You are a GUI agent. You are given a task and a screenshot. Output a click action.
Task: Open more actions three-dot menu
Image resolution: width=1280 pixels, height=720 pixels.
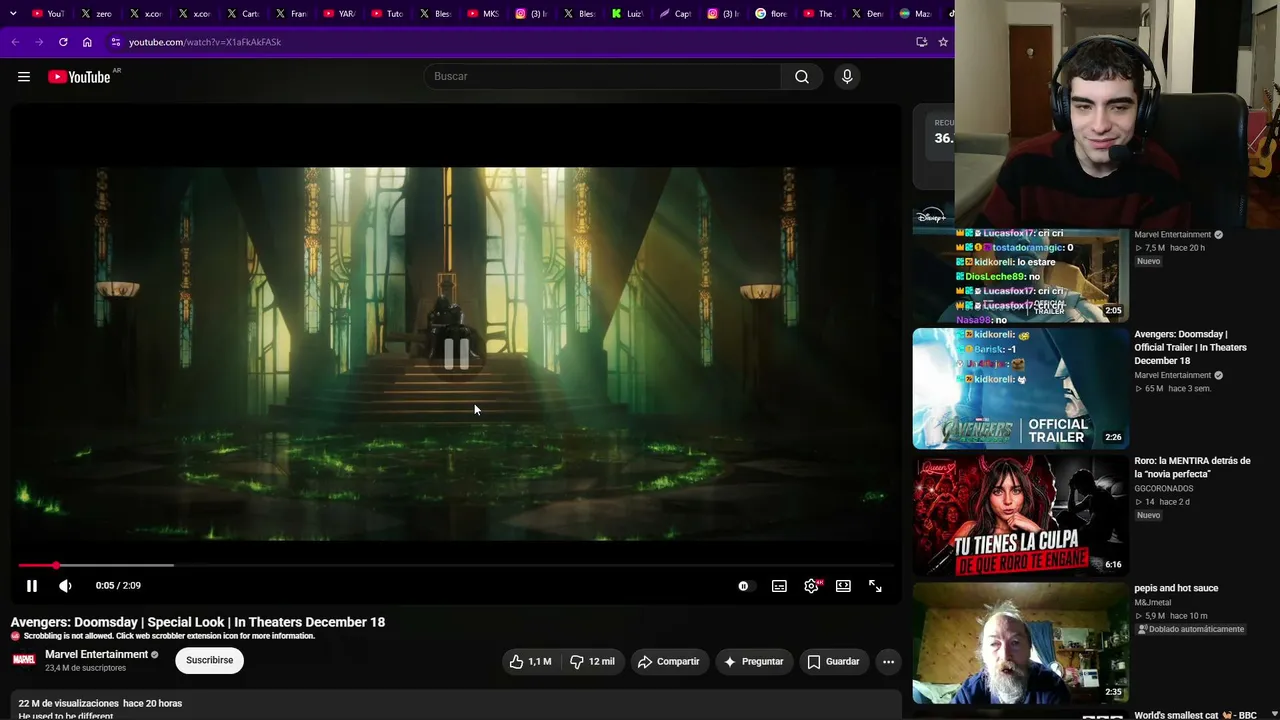tap(888, 661)
